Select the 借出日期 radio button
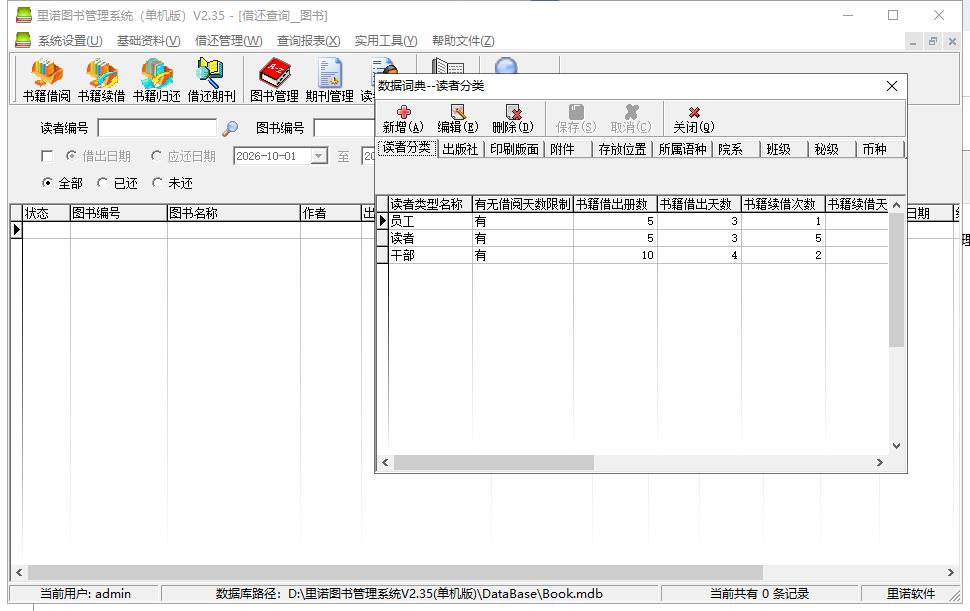This screenshot has width=970, height=611. (x=71, y=156)
